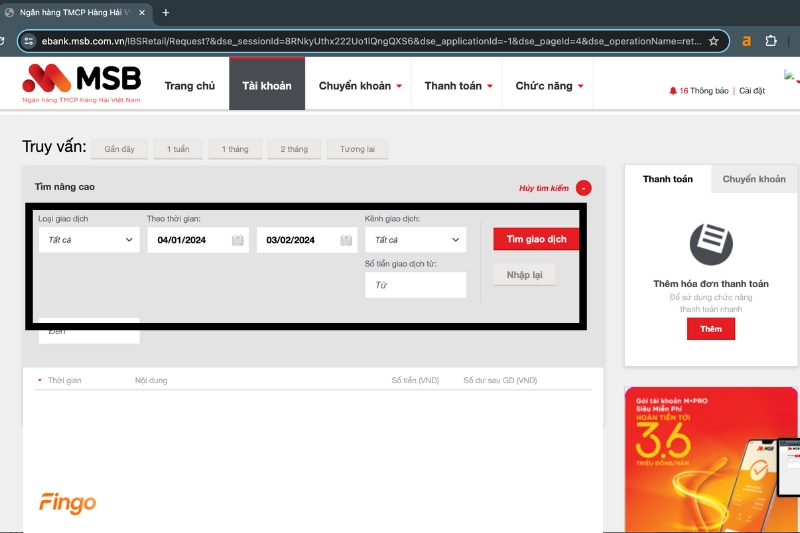Click the Hủy tìm kiếm link

pyautogui.click(x=543, y=188)
